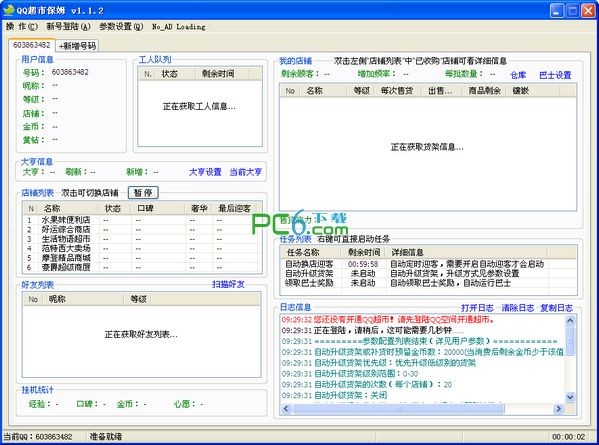Click the log horizontal scrollbar left arrow
Screen dimensions: 599x445
[286, 409]
